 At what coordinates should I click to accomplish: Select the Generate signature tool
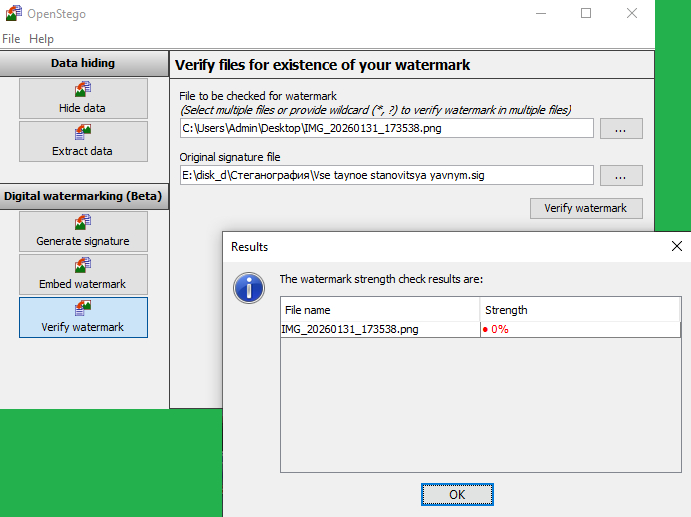pos(83,231)
